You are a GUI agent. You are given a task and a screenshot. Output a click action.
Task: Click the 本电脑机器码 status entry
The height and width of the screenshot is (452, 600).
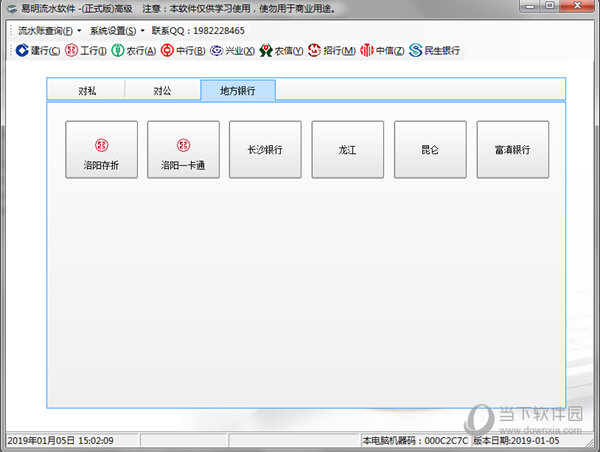coord(415,441)
